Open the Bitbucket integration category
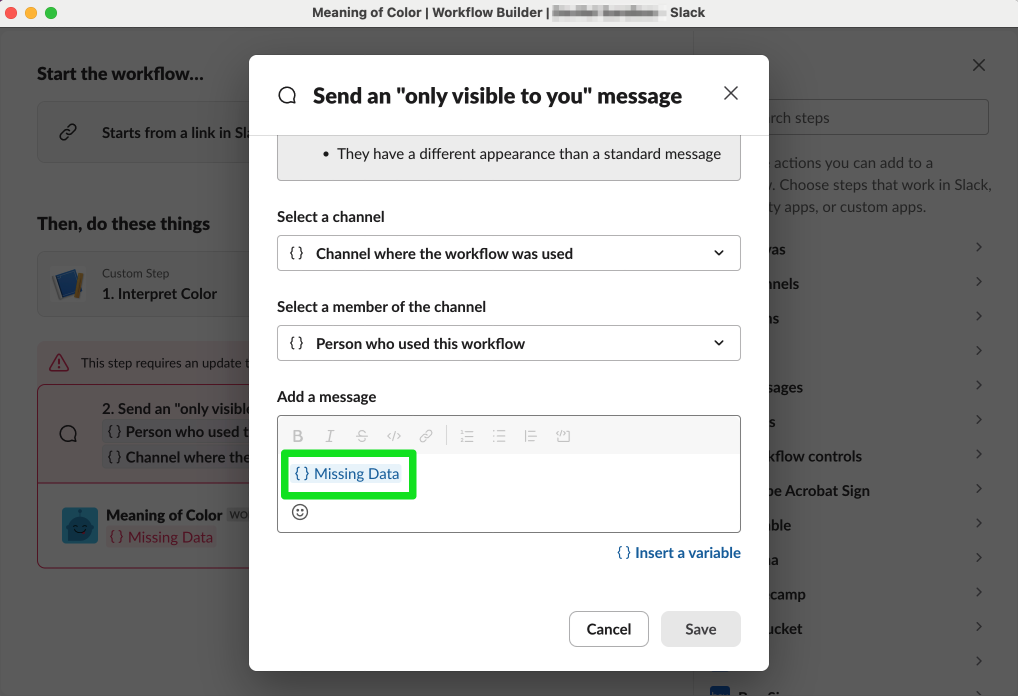 (x=860, y=628)
